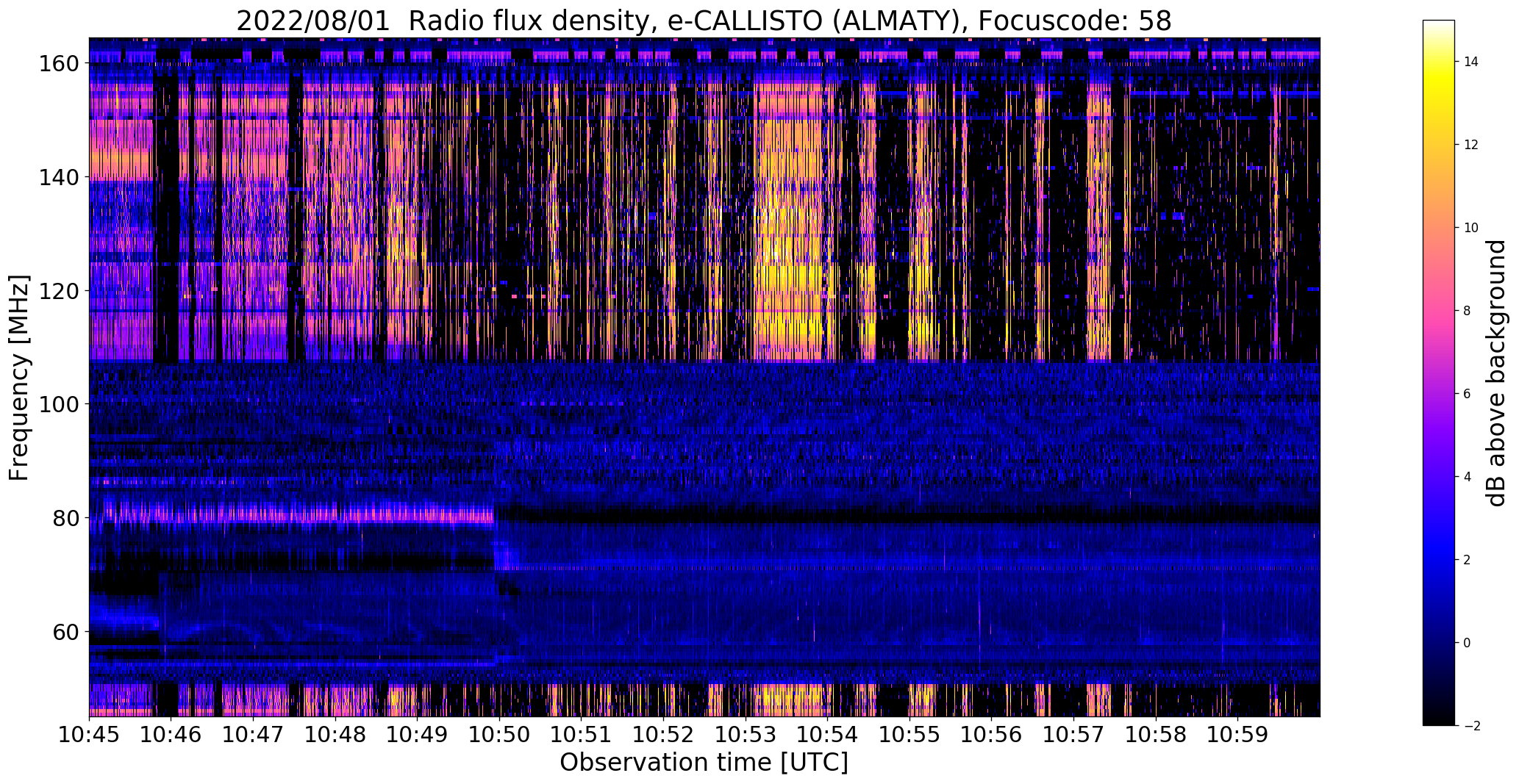Click the 8 colorbar tick label
The image size is (1519, 784).
pyautogui.click(x=1467, y=311)
